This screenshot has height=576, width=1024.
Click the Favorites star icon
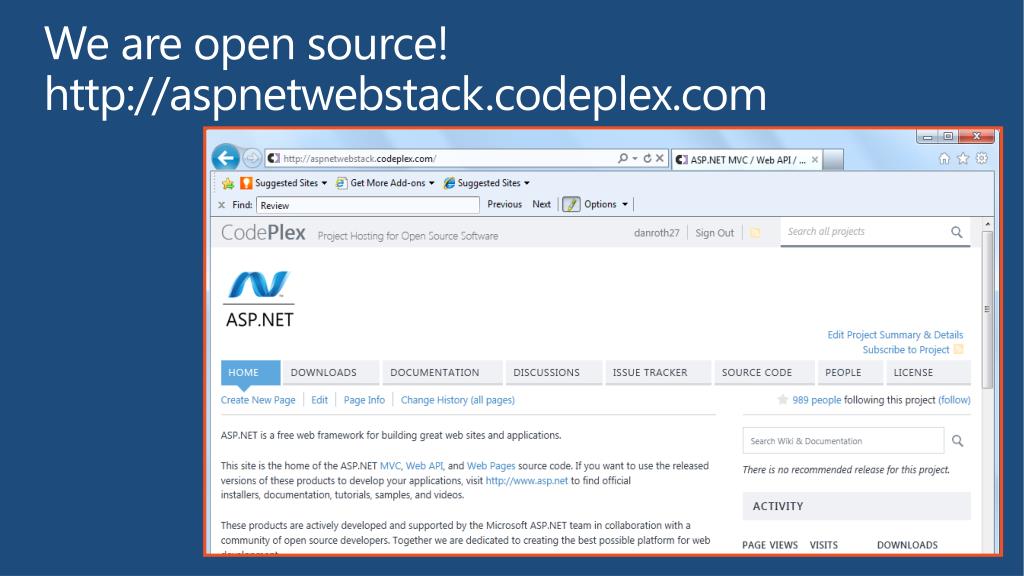click(963, 158)
